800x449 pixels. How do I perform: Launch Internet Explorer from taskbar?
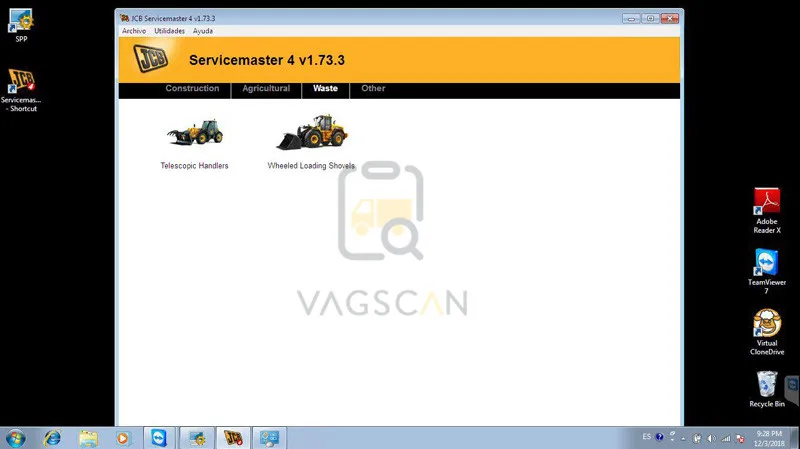pos(52,438)
